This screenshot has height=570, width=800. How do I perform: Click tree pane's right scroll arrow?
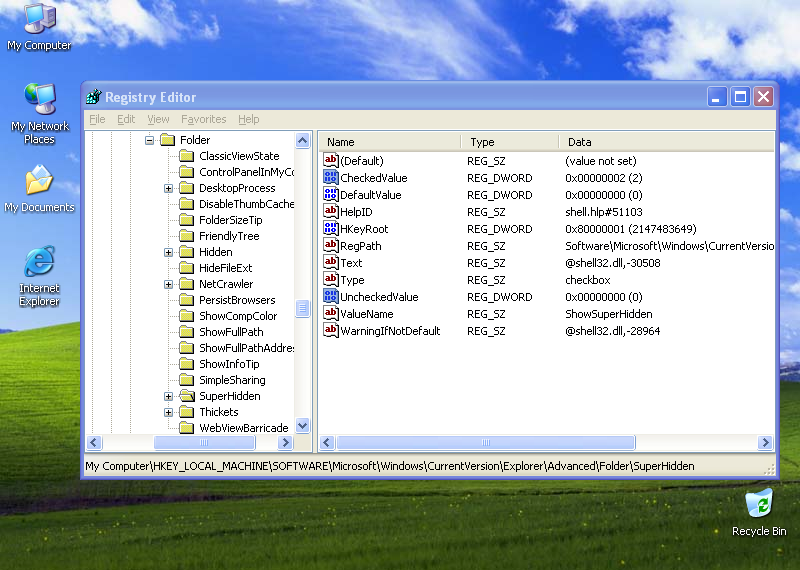(x=286, y=442)
